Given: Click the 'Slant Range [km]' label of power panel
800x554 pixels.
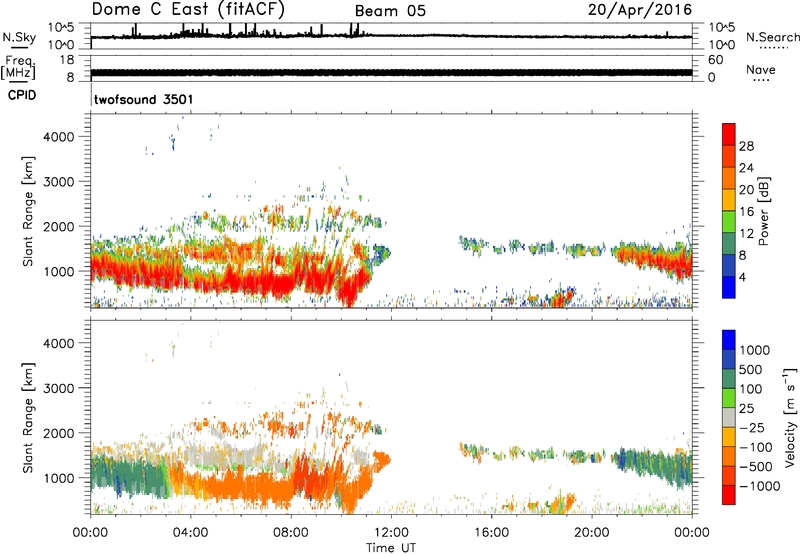Looking at the screenshot, I should [x=28, y=211].
